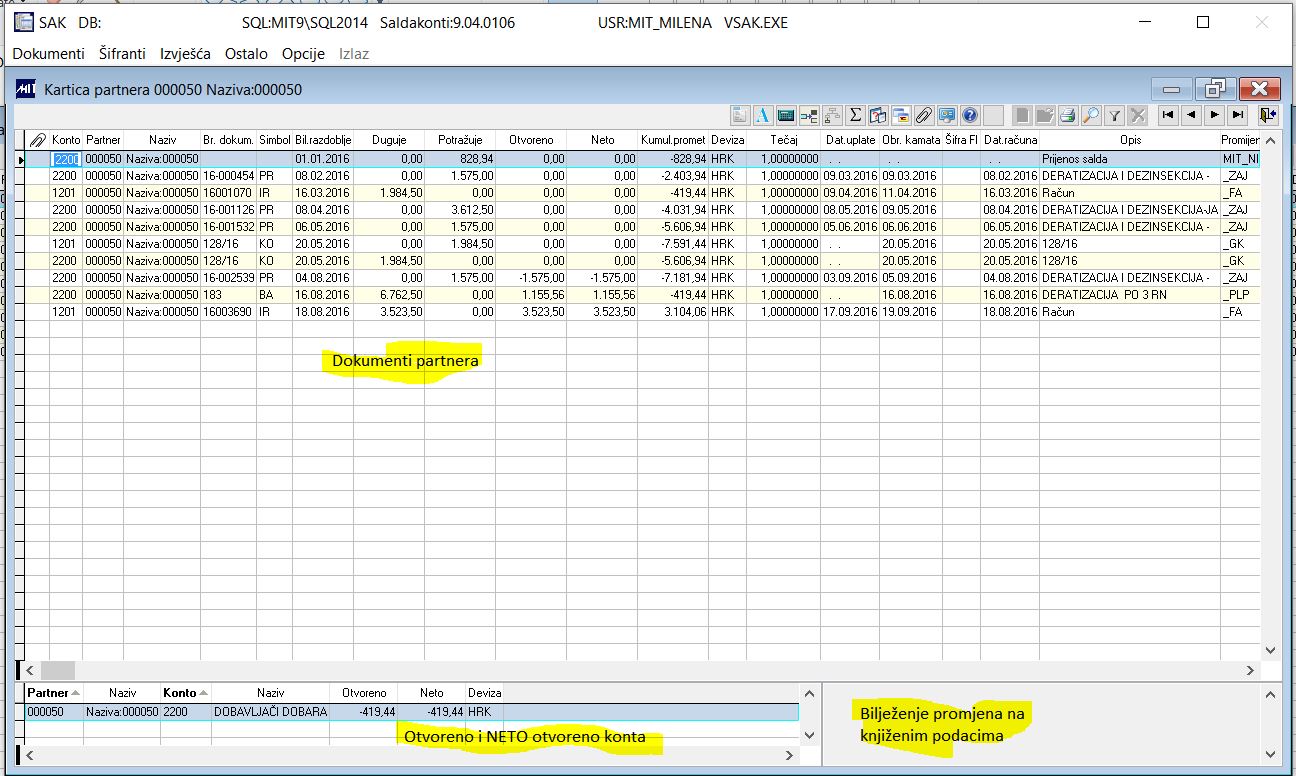The width and height of the screenshot is (1296, 776).
Task: Click the magnifying glass search icon
Action: pyautogui.click(x=1092, y=115)
